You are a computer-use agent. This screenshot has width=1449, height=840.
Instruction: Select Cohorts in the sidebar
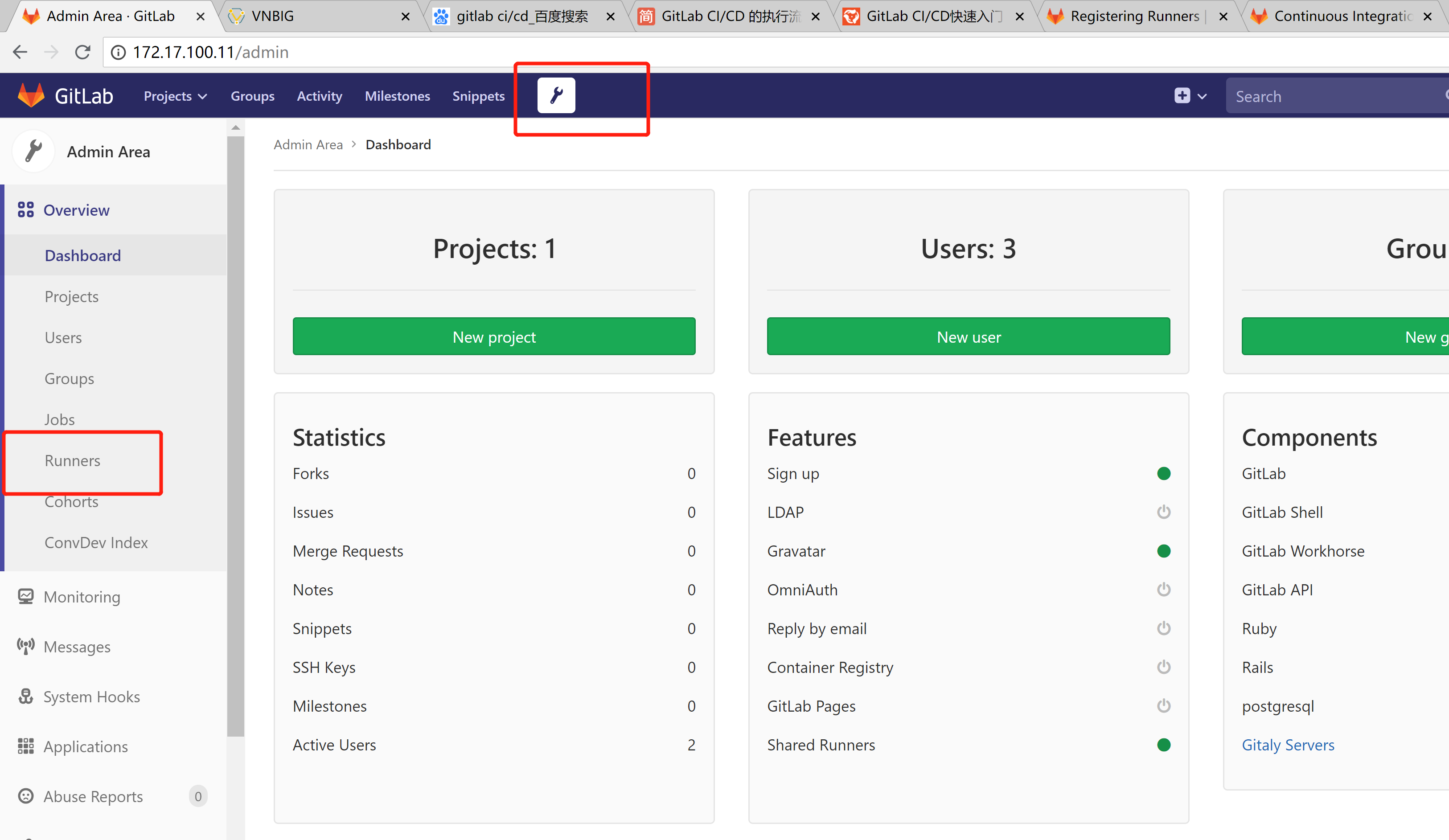click(x=71, y=501)
